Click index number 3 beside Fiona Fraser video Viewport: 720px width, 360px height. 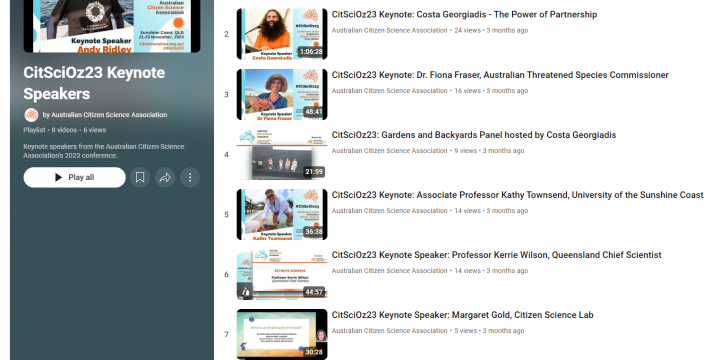tap(226, 95)
